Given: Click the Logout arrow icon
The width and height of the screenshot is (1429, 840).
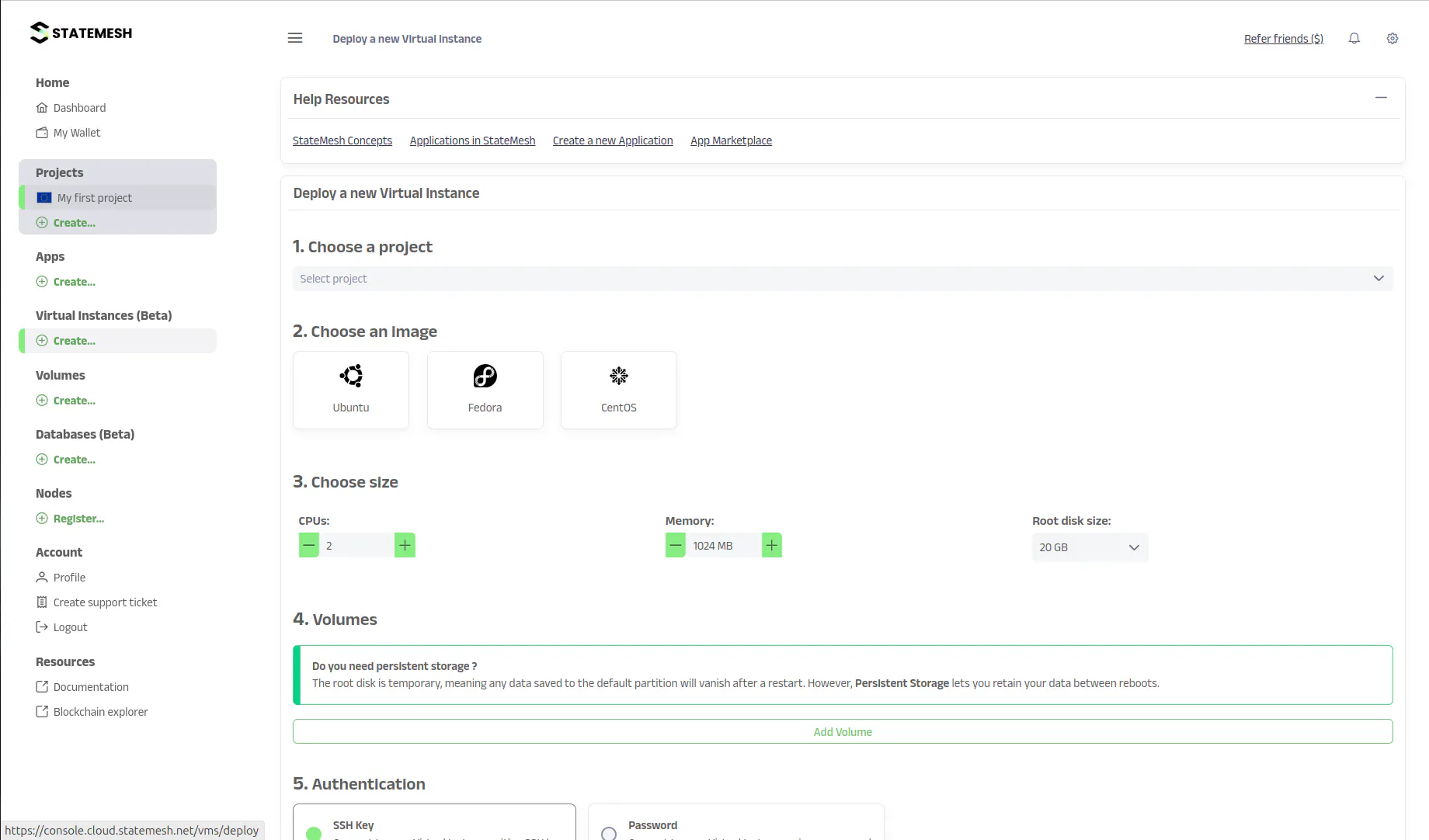Looking at the screenshot, I should pos(42,627).
